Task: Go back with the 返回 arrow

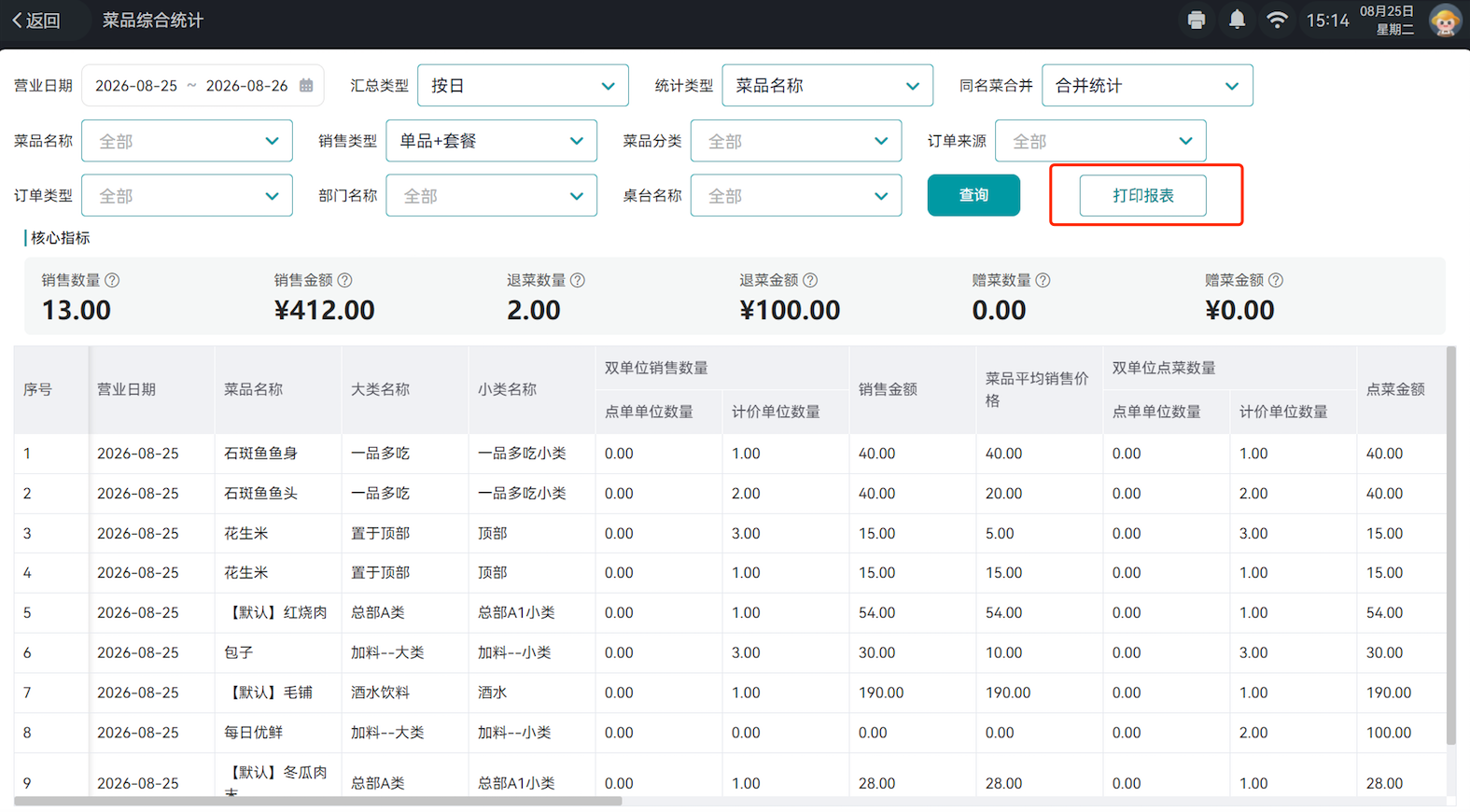Action: coord(36,21)
